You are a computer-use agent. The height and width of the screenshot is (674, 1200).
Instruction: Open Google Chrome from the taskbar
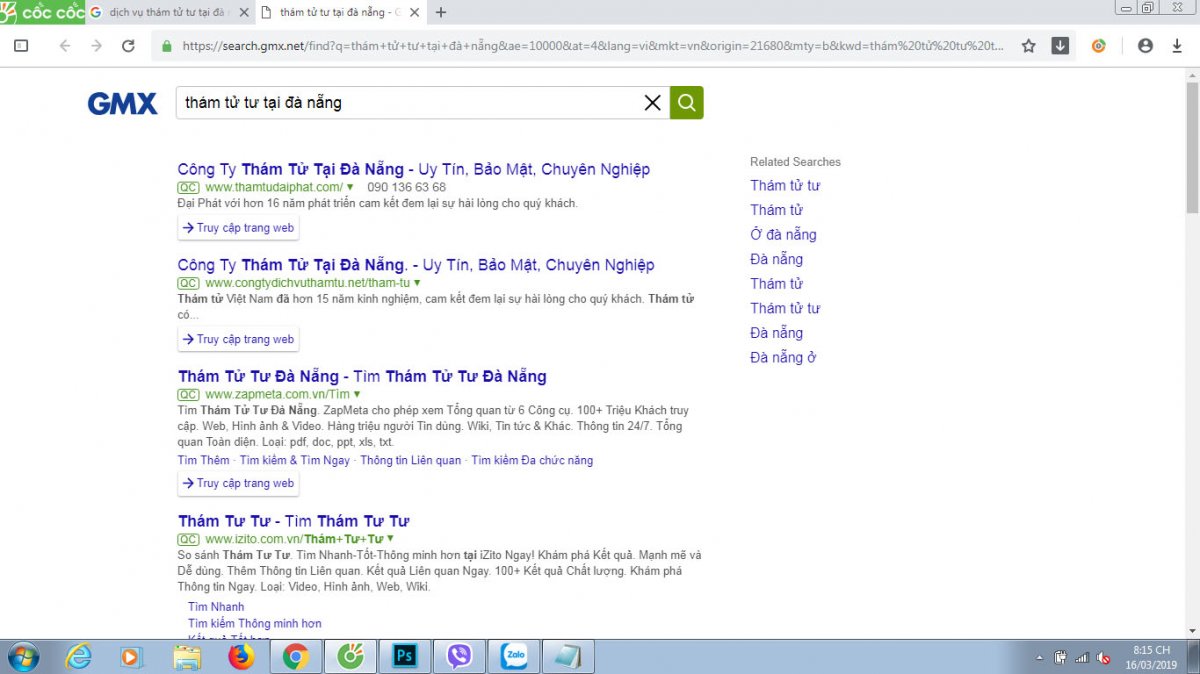(295, 656)
